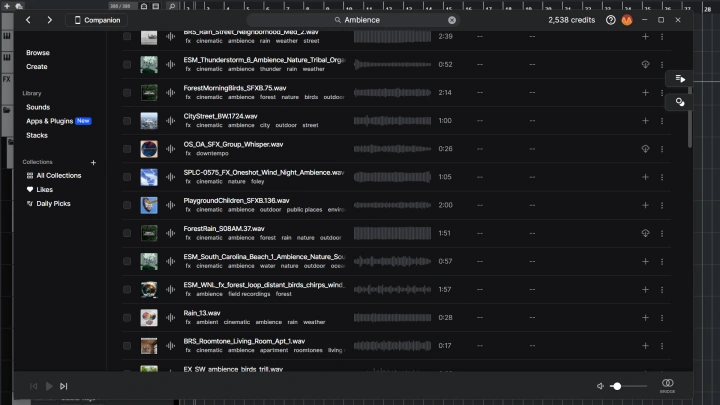Open the Likes collection
This screenshot has width=720, height=405.
coord(39,190)
